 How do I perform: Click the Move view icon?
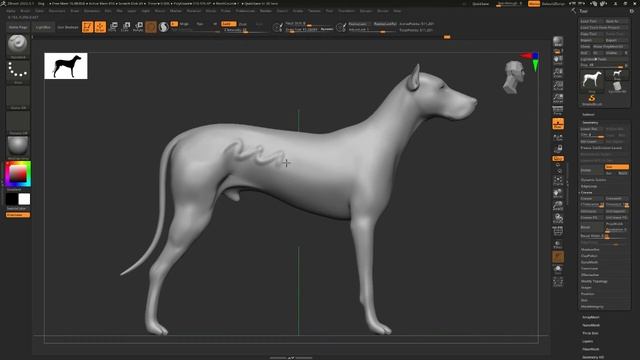click(558, 193)
